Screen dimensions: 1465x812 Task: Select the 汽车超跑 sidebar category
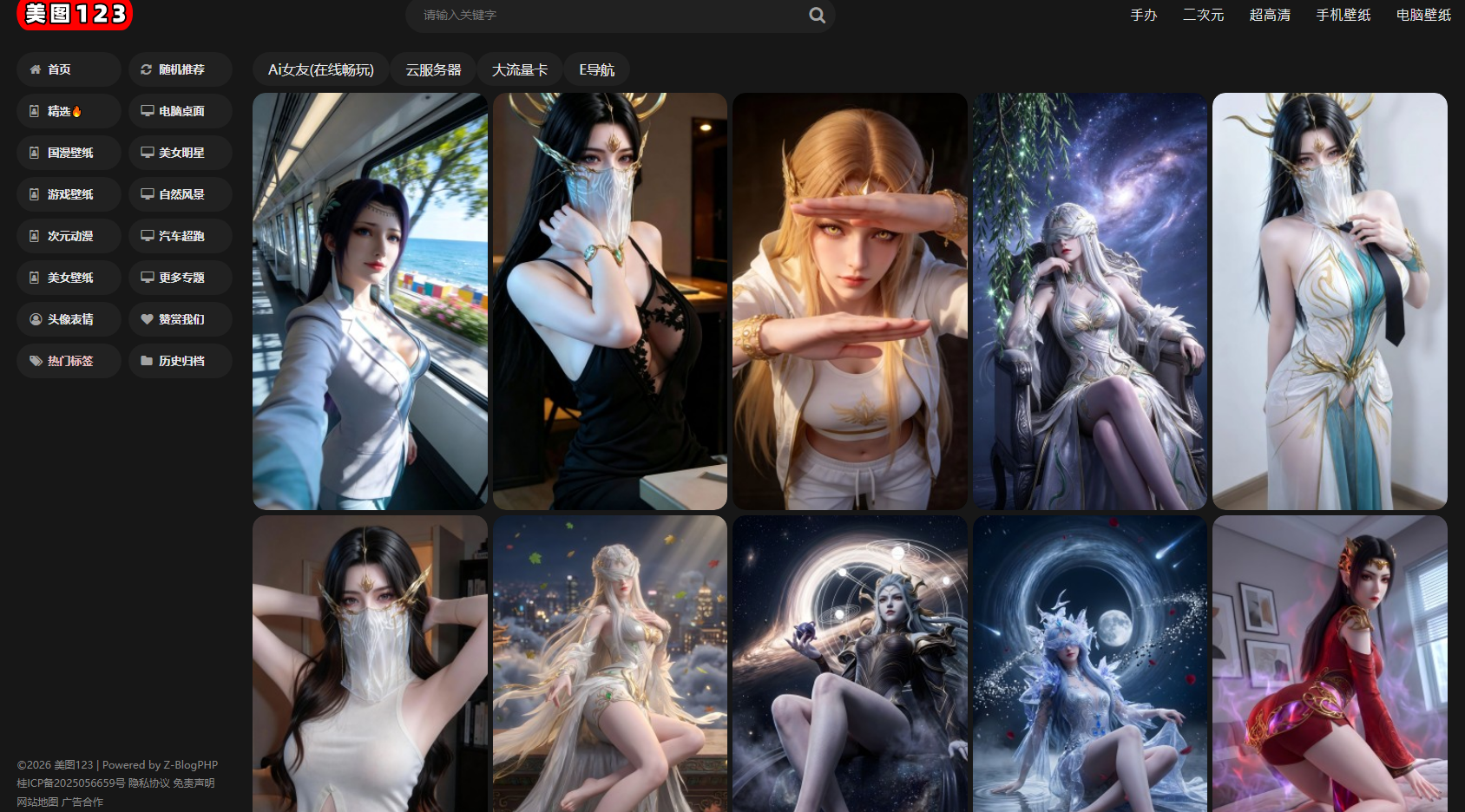click(x=181, y=236)
